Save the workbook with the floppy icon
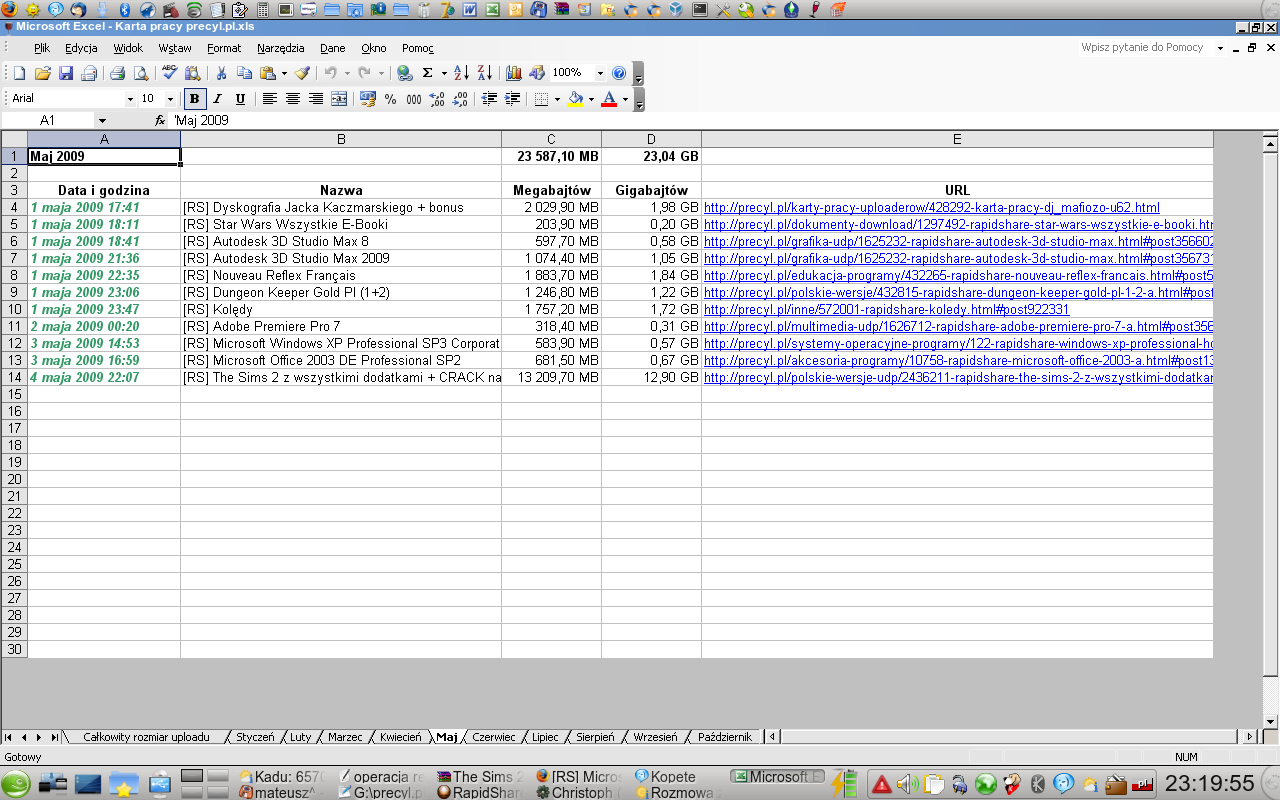 pyautogui.click(x=66, y=73)
